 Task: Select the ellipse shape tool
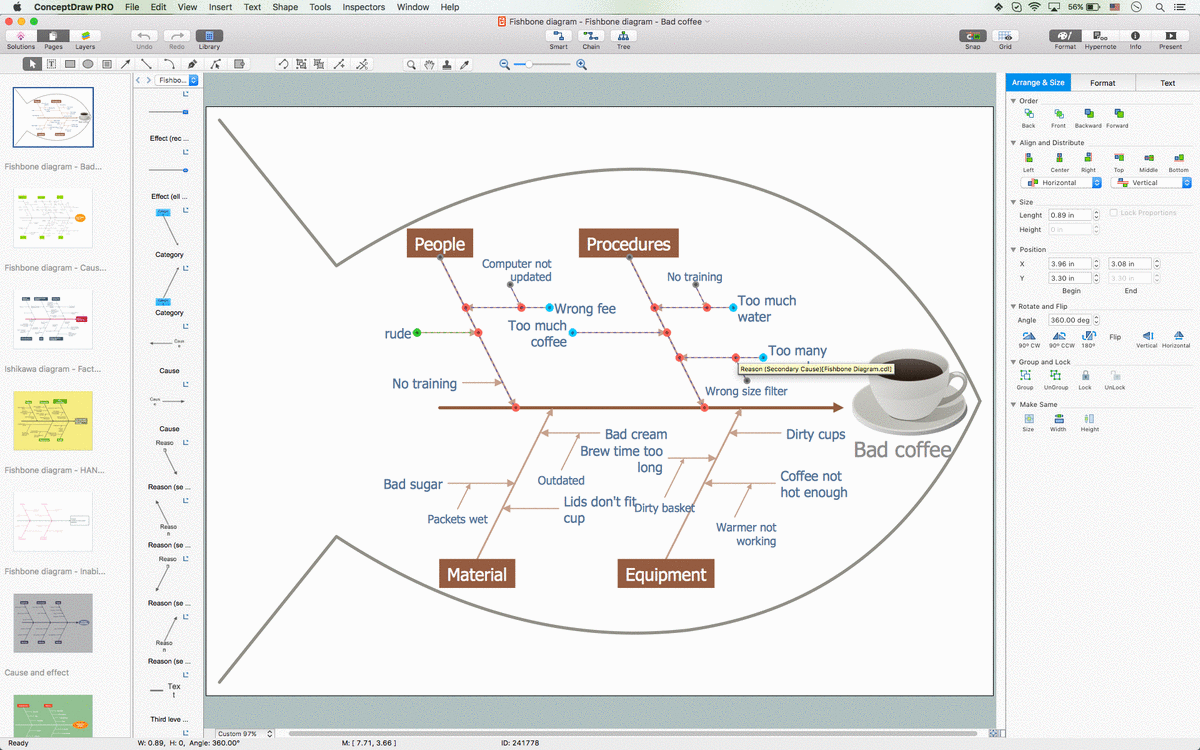(88, 64)
